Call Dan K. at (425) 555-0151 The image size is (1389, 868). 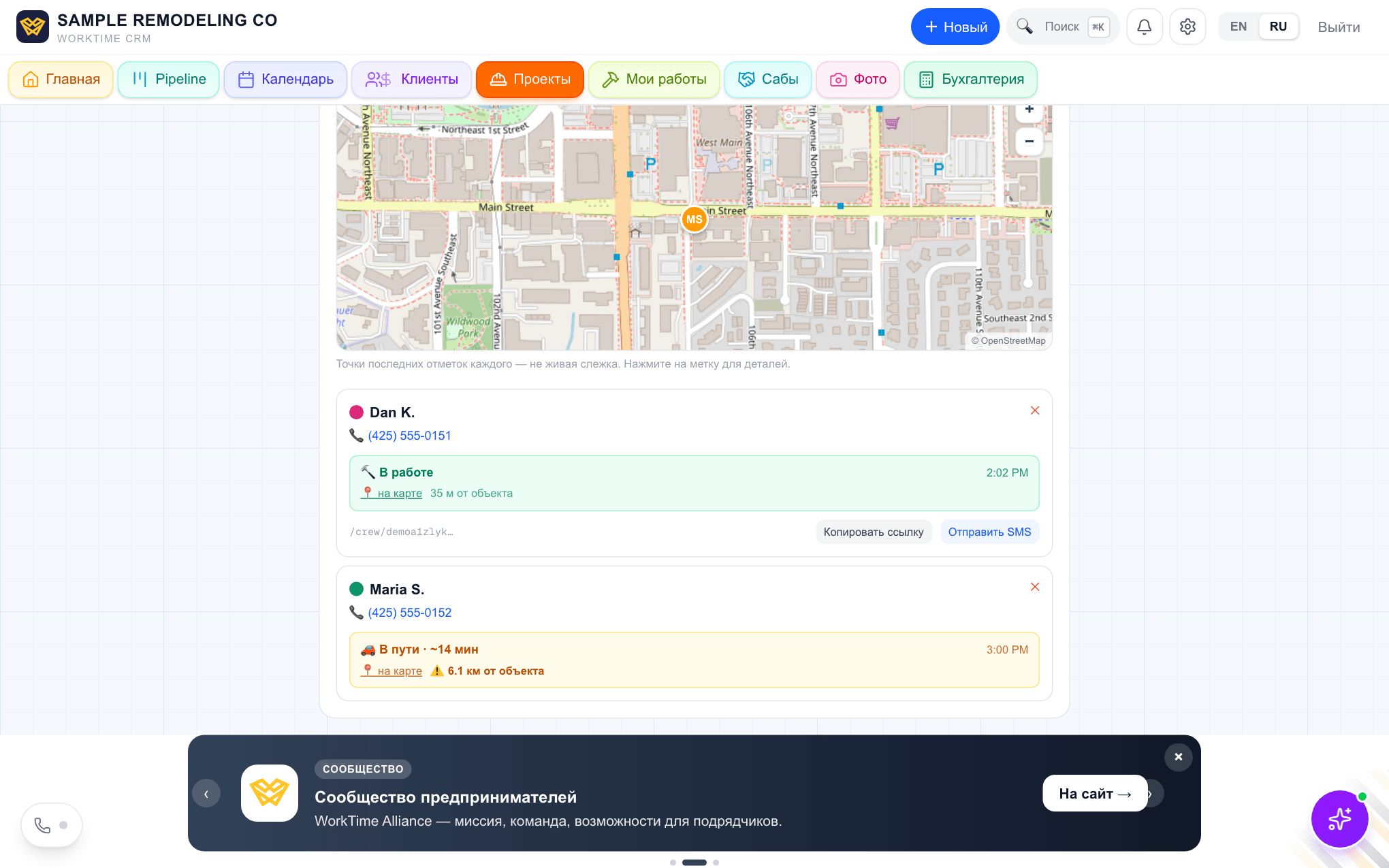pyautogui.click(x=409, y=436)
